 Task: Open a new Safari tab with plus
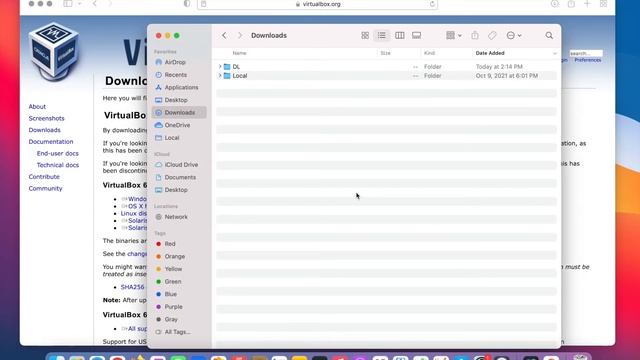tap(587, 4)
